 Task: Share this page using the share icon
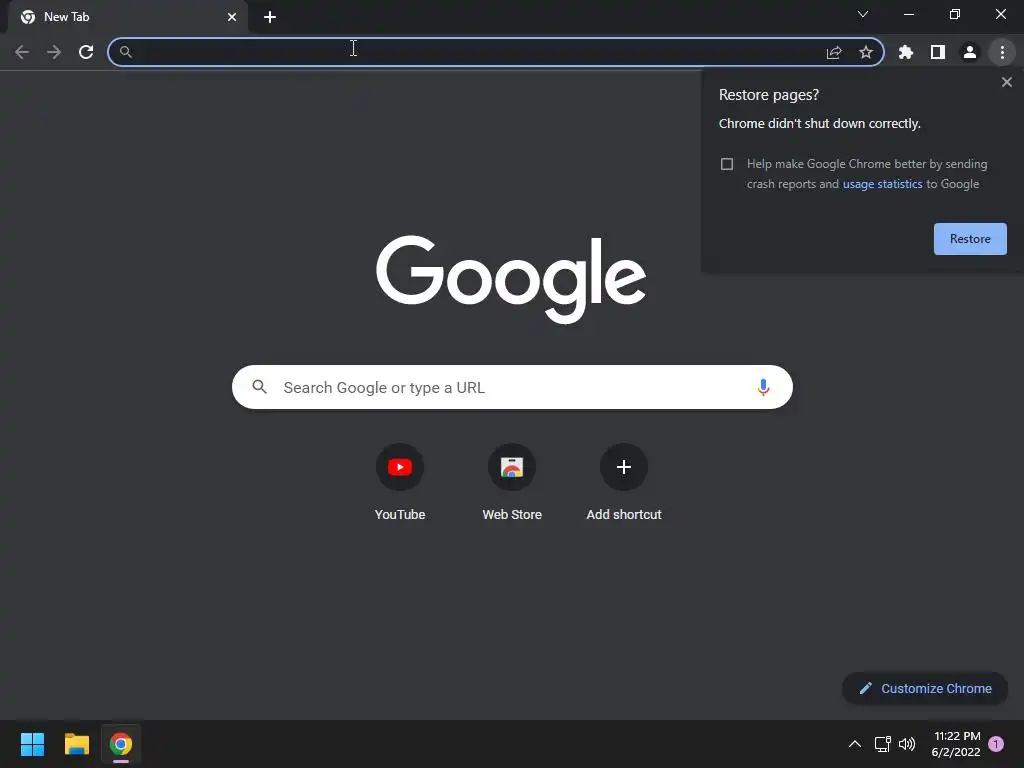click(834, 52)
